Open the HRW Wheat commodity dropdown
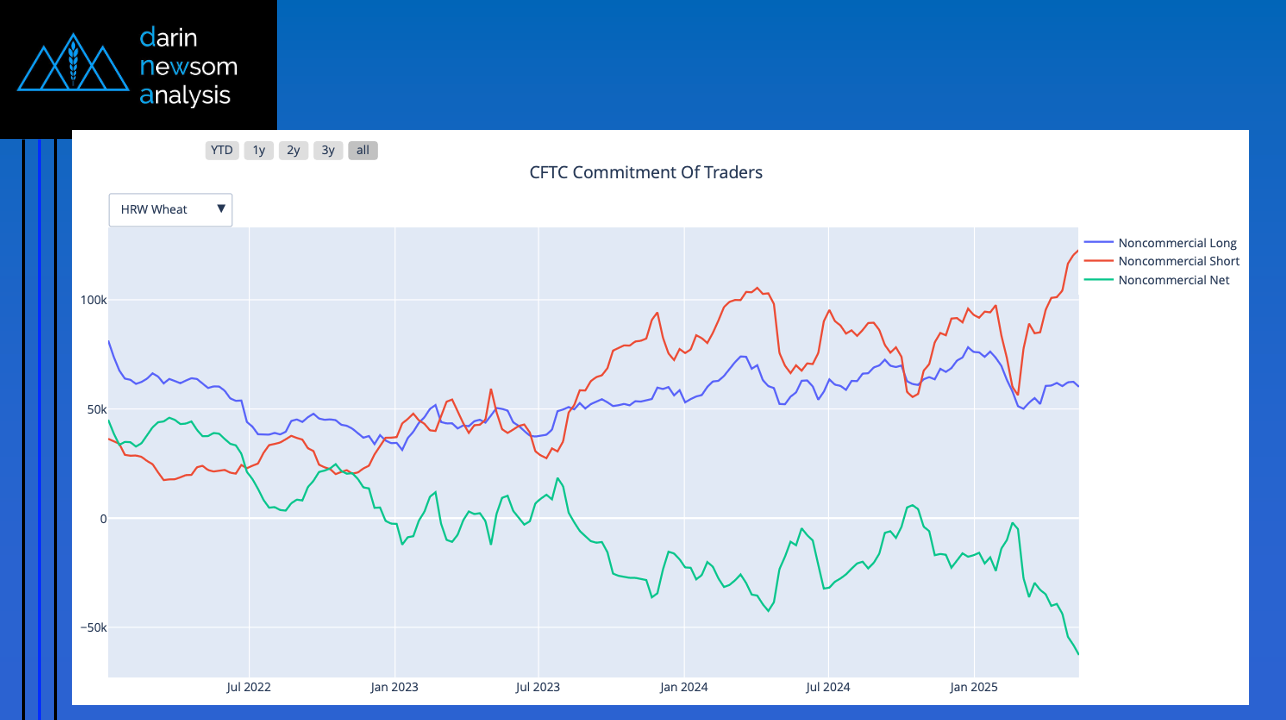1286x720 pixels. click(x=160, y=210)
